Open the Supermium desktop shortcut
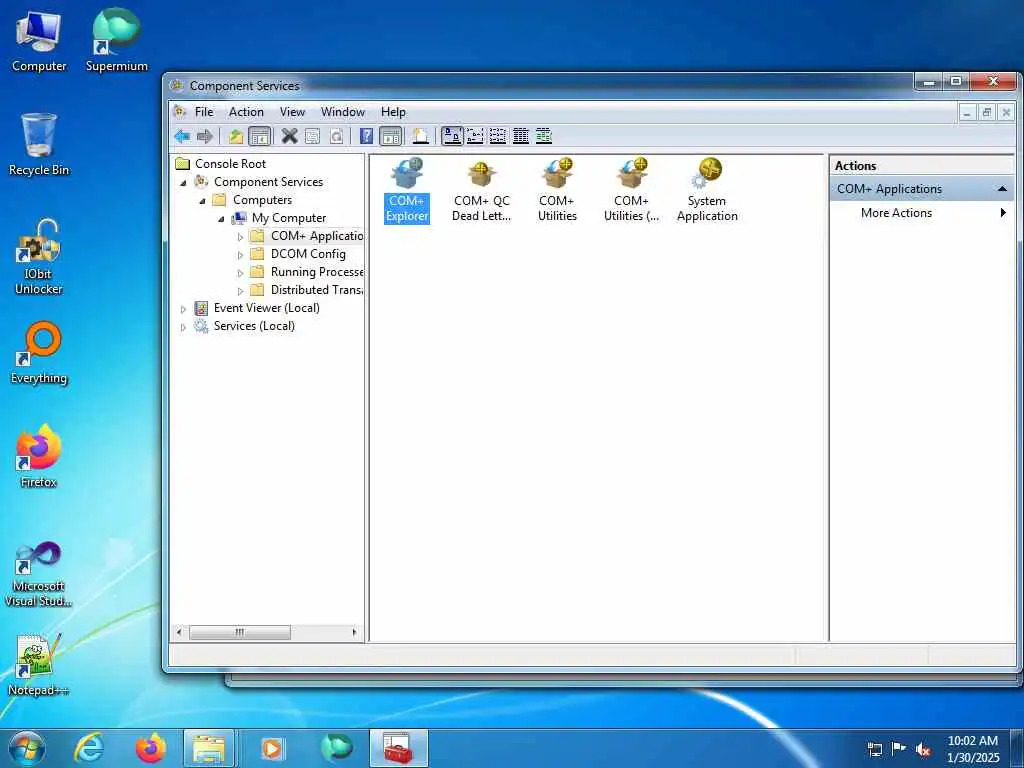1024x768 pixels. [117, 41]
